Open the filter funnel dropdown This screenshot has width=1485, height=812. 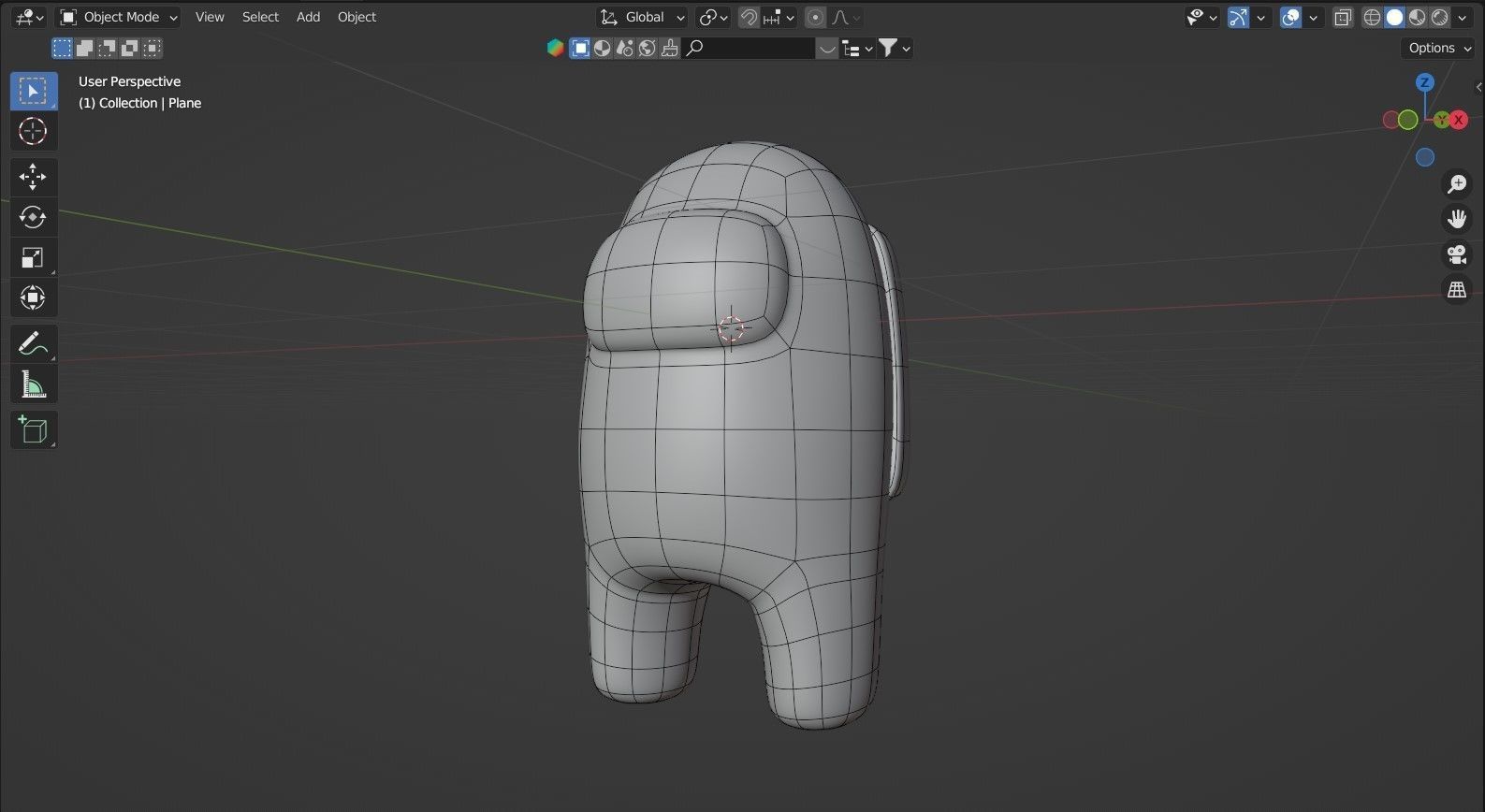895,48
